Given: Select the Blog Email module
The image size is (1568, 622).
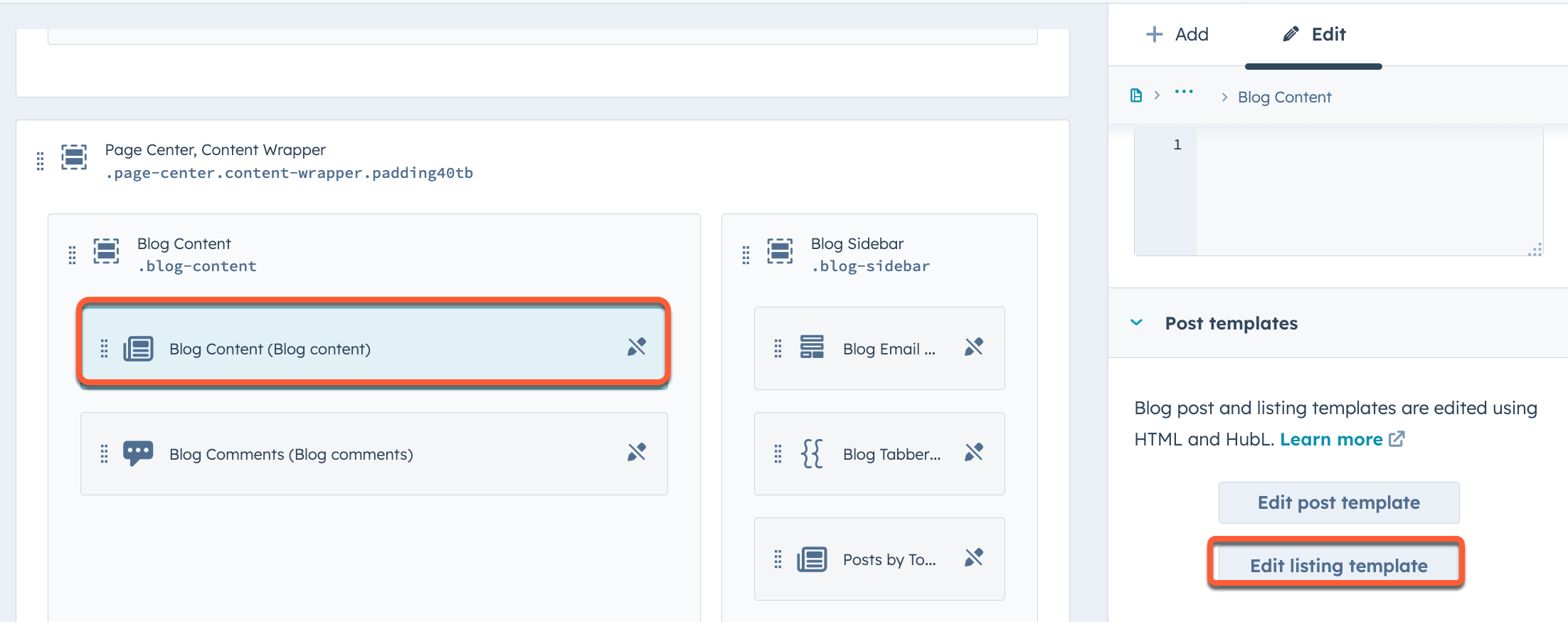Looking at the screenshot, I should click(x=879, y=348).
